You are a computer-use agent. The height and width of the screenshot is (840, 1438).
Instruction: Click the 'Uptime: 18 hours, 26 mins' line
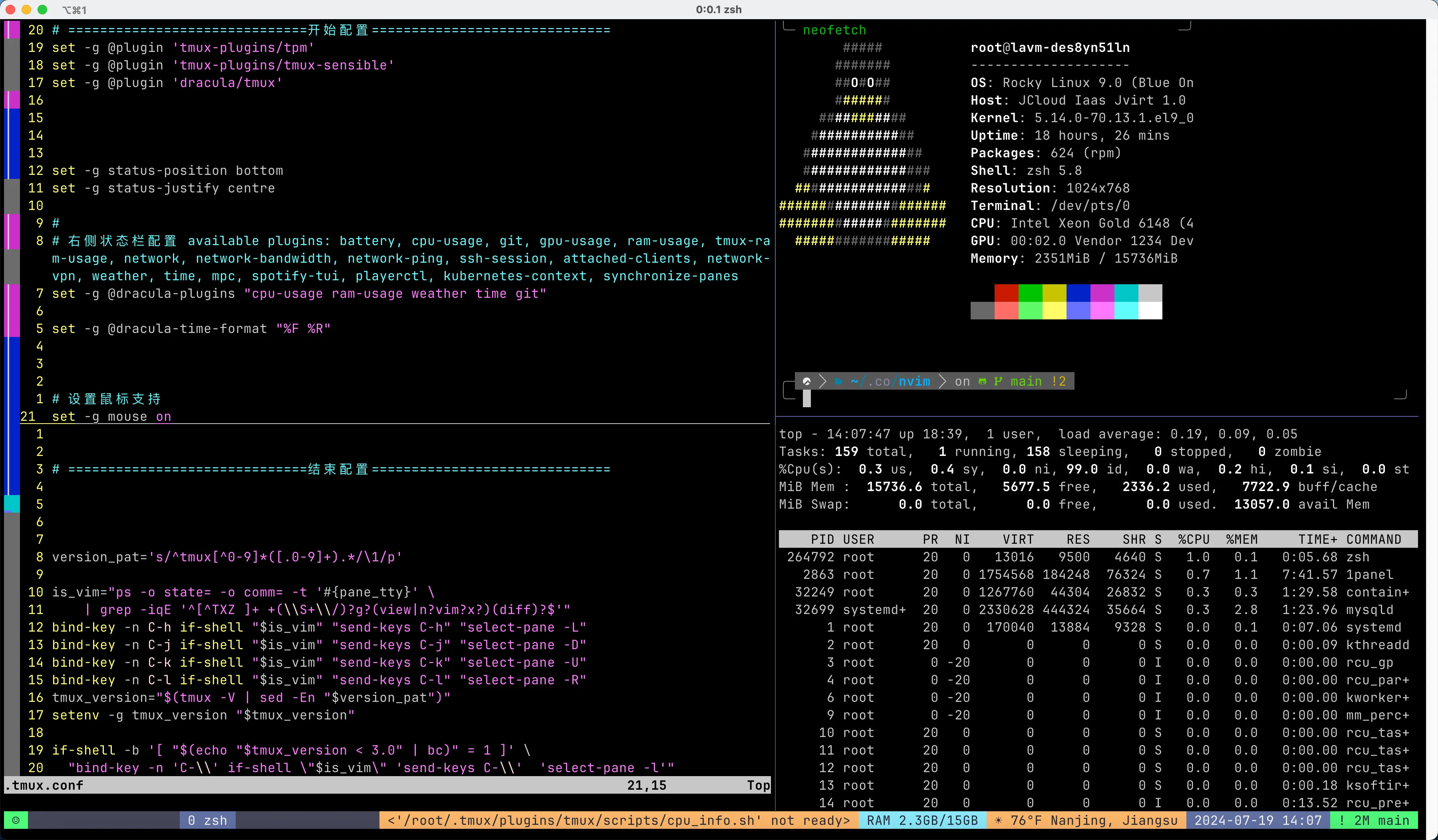(x=1070, y=136)
